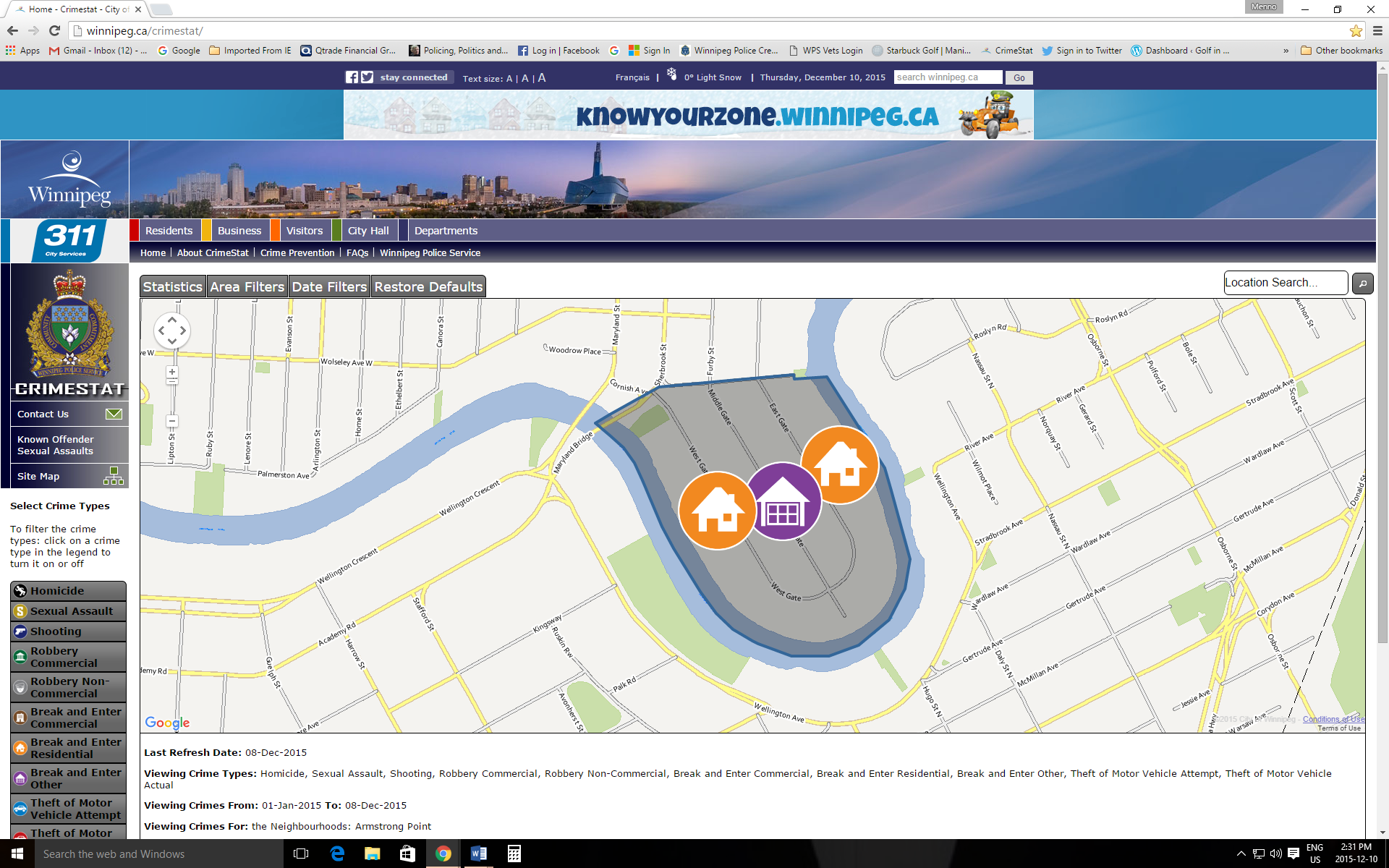This screenshot has width=1389, height=868.
Task: Click the location search magnifier button
Action: click(1362, 284)
